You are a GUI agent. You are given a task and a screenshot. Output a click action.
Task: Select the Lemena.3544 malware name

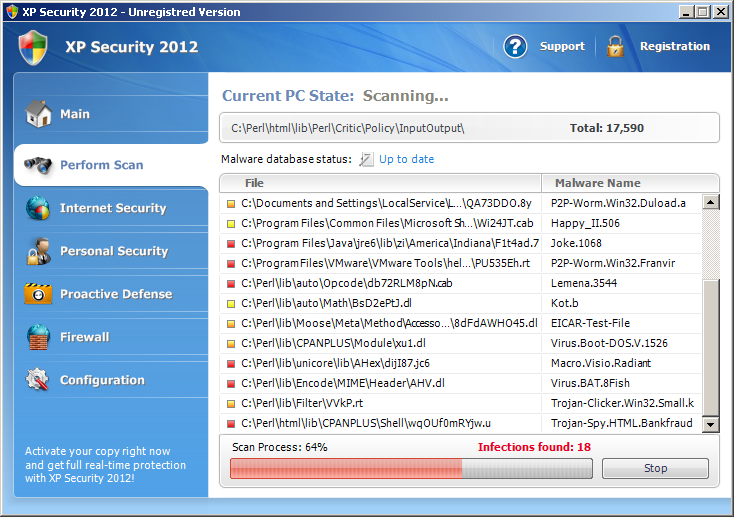(584, 283)
